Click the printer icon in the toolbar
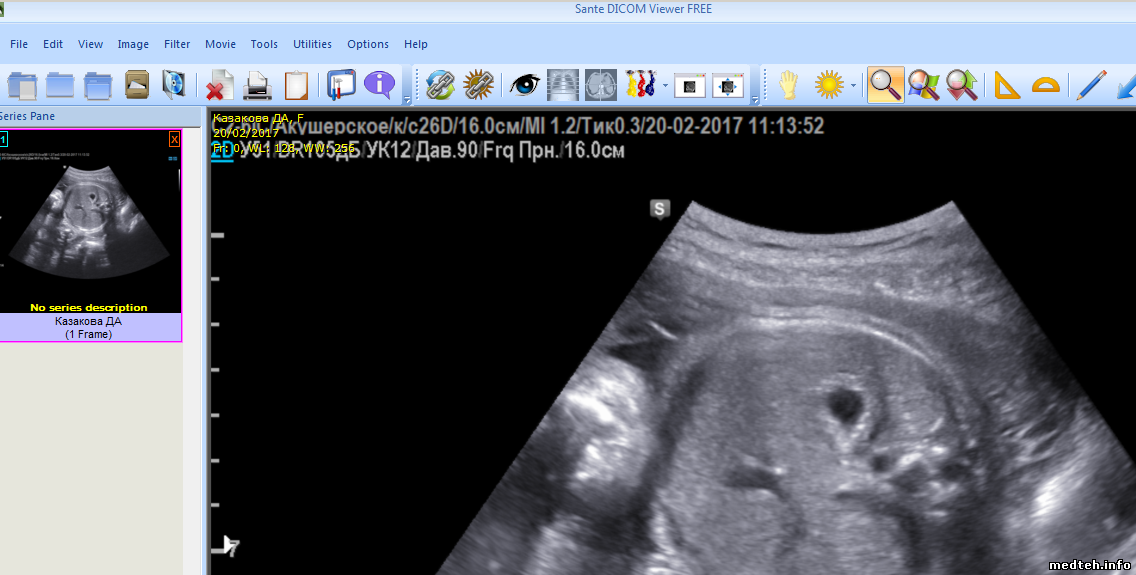The width and height of the screenshot is (1136, 575). [258, 85]
